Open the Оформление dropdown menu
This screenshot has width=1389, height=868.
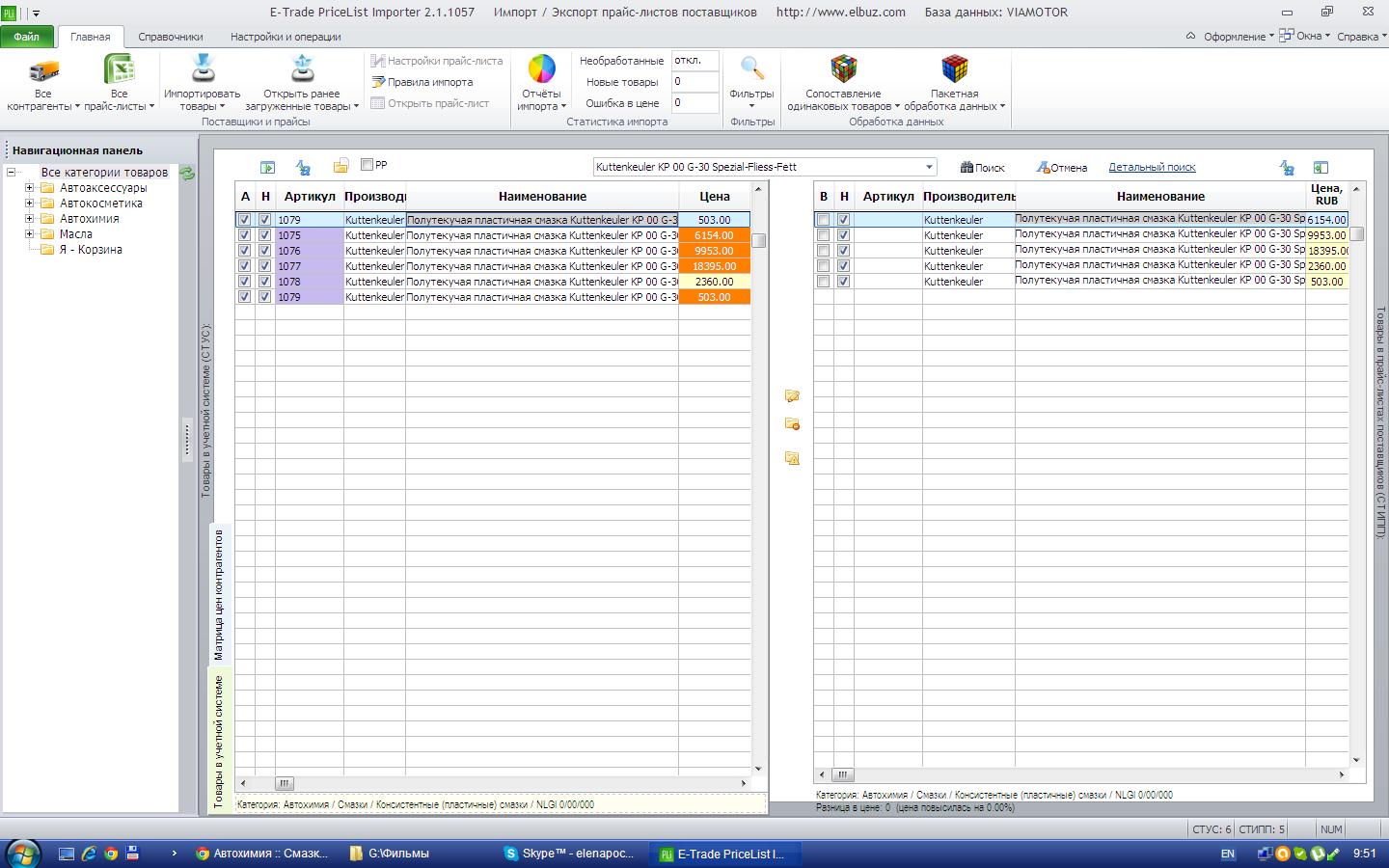pyautogui.click(x=1239, y=37)
